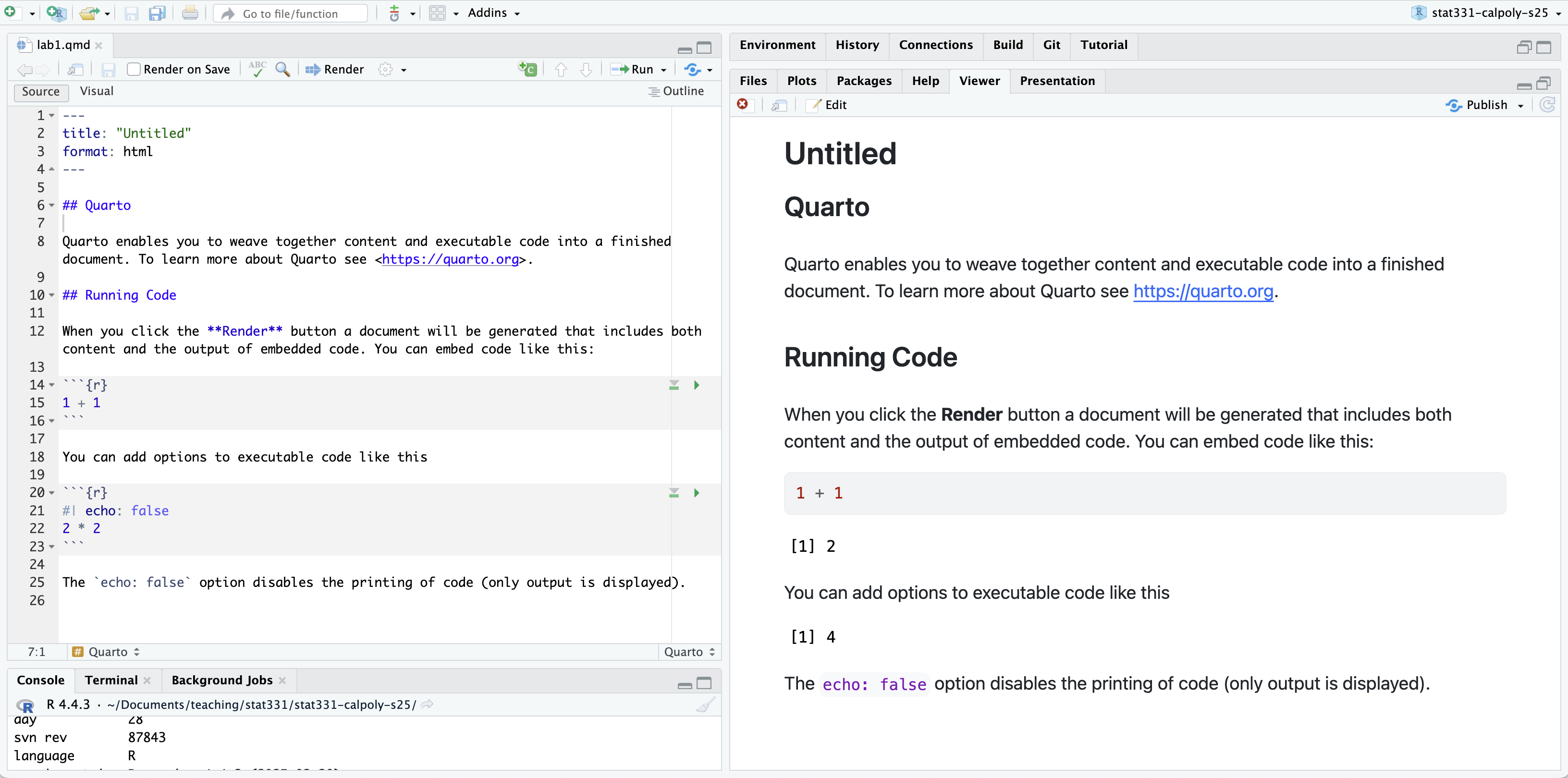The image size is (1568, 778).
Task: Switch to the Git tab
Action: click(x=1051, y=45)
